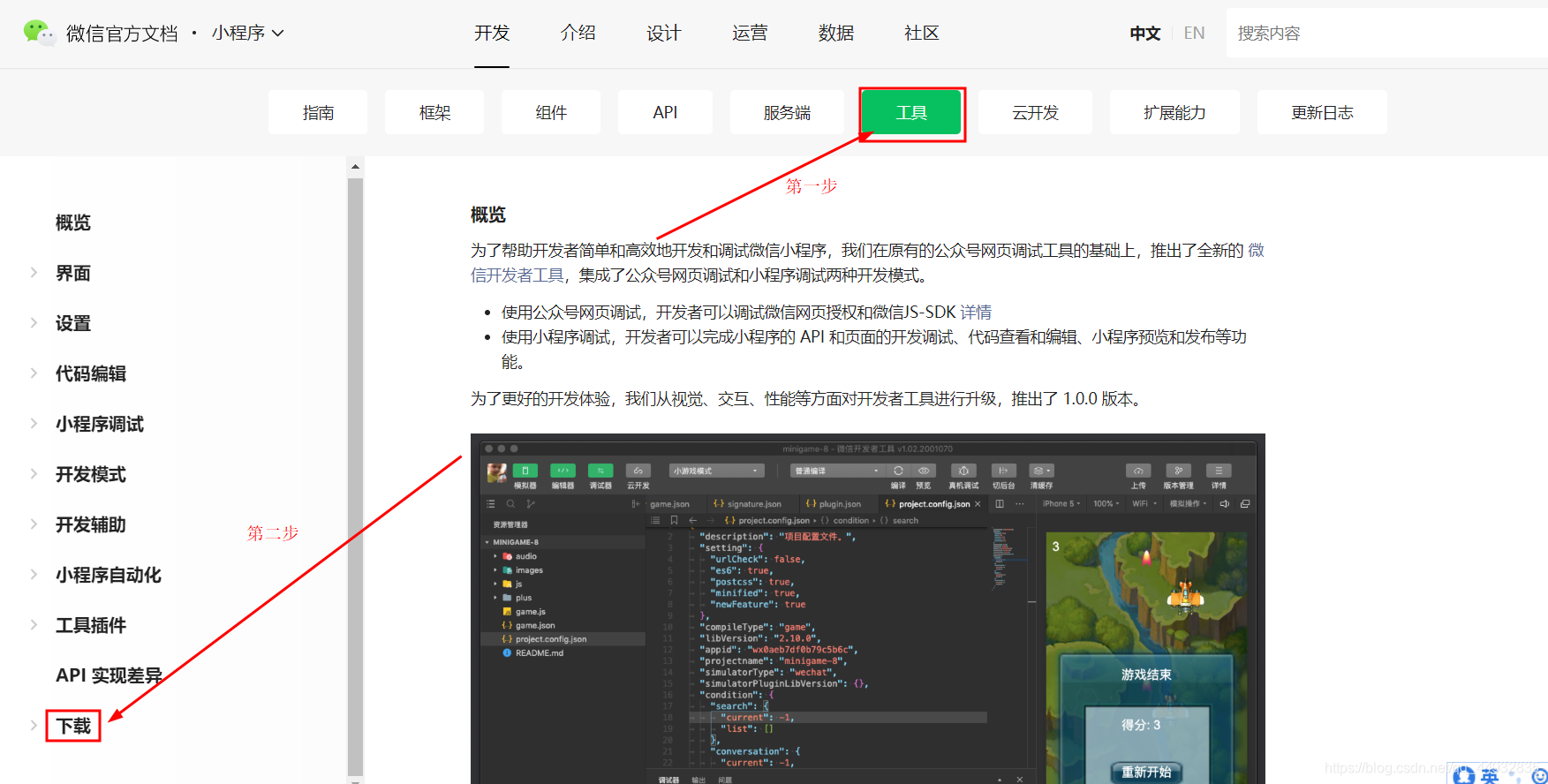1548x784 pixels.
Task: Click 详情 menu icon in screenshot
Action: 1219,471
